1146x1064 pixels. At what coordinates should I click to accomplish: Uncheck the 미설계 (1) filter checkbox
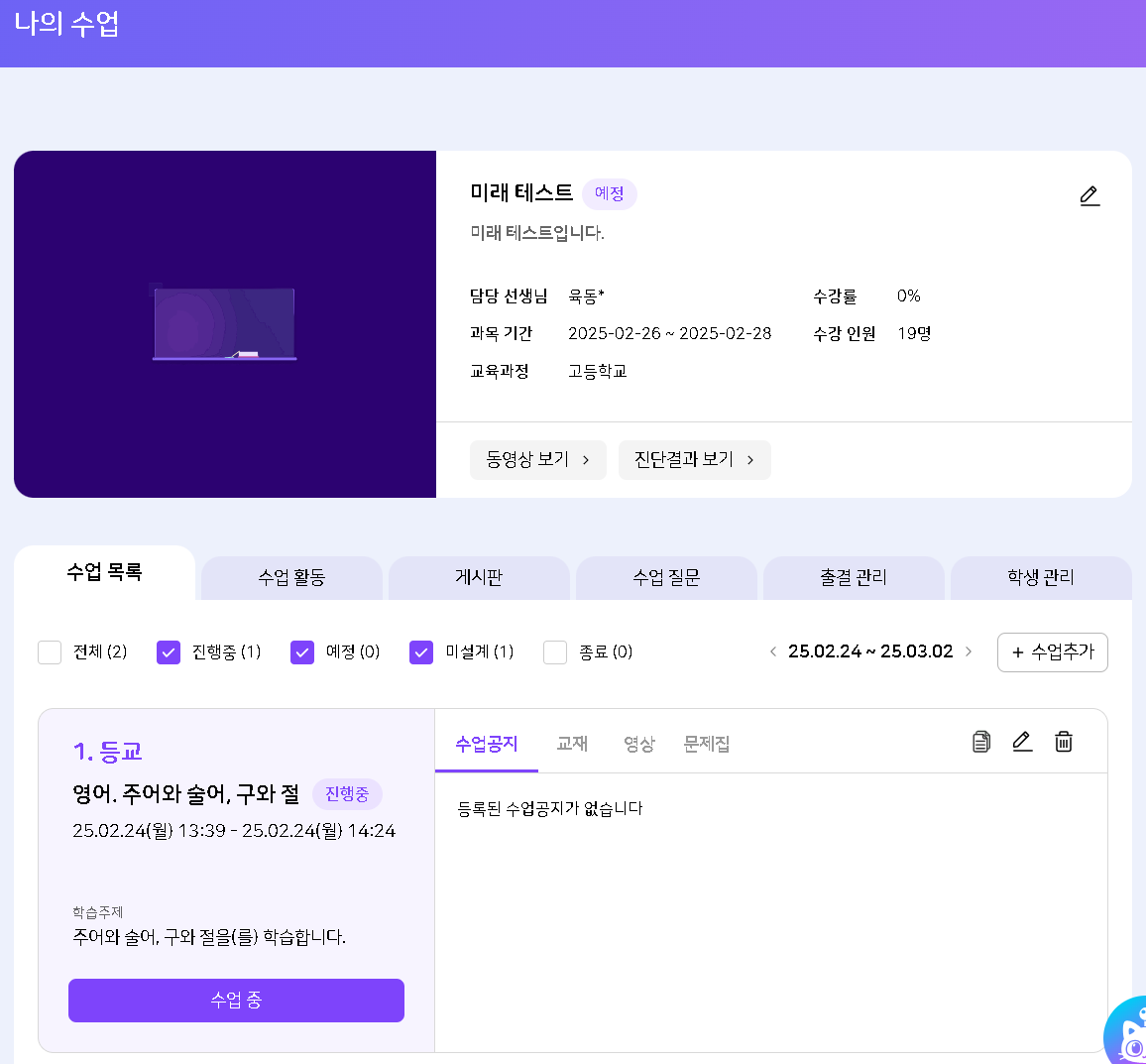click(421, 651)
